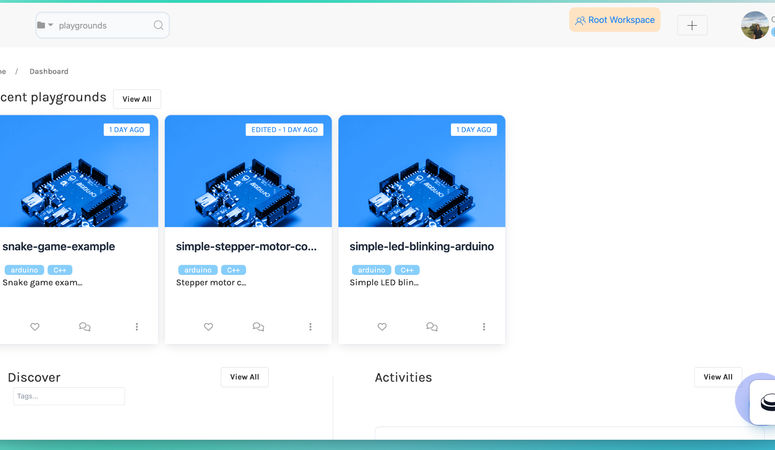775x450 pixels.
Task: Open the folder dropdown in the search bar
Action: (44, 25)
